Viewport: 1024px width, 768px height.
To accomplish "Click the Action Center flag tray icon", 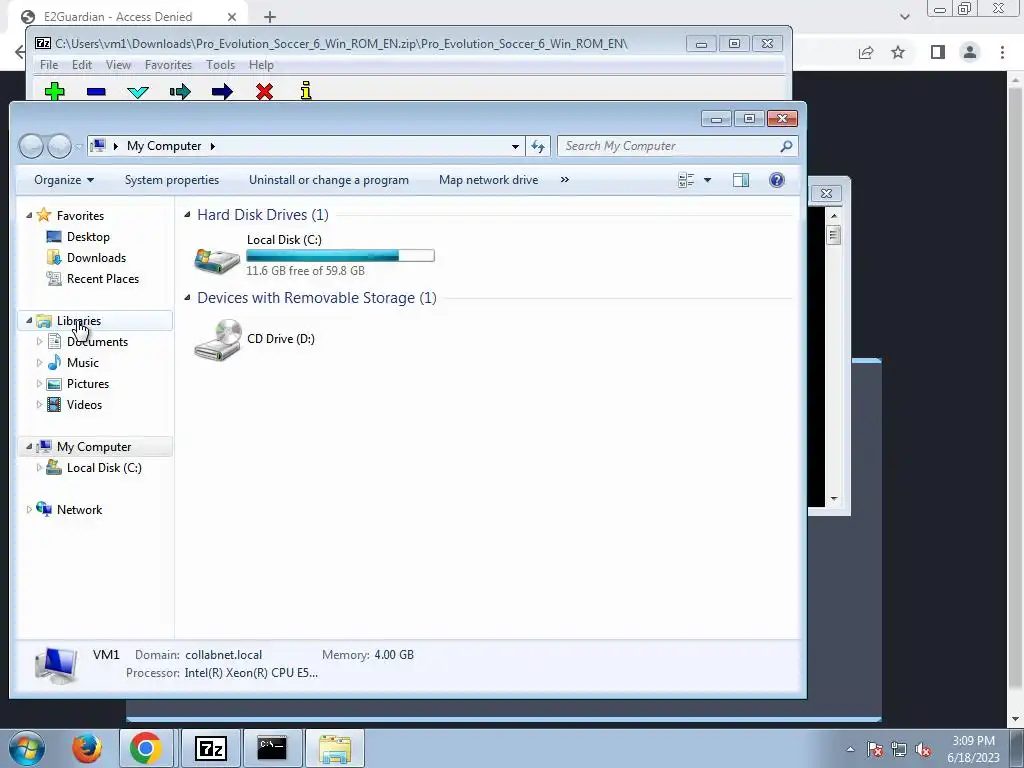I will tap(875, 749).
